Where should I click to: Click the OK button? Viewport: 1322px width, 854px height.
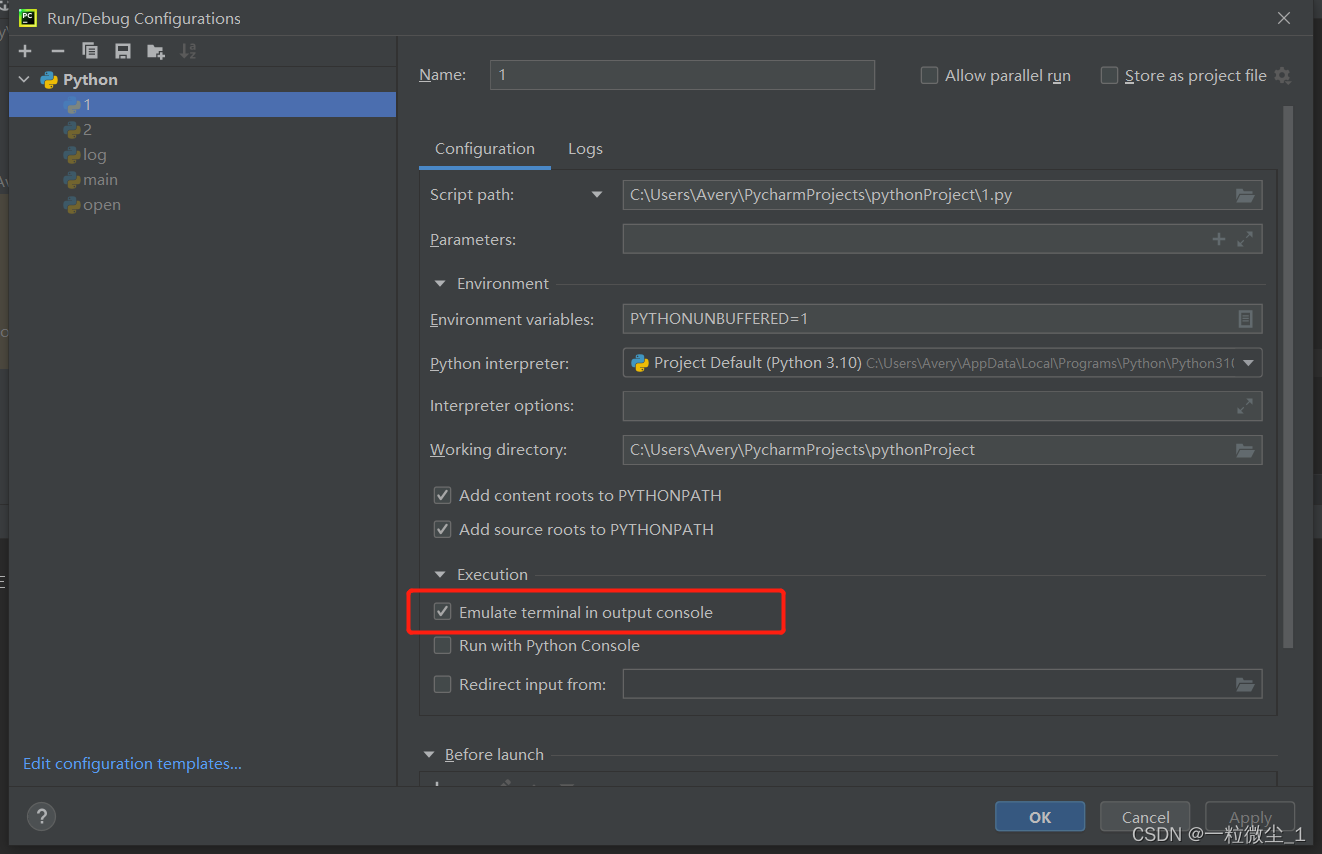pyautogui.click(x=1040, y=817)
